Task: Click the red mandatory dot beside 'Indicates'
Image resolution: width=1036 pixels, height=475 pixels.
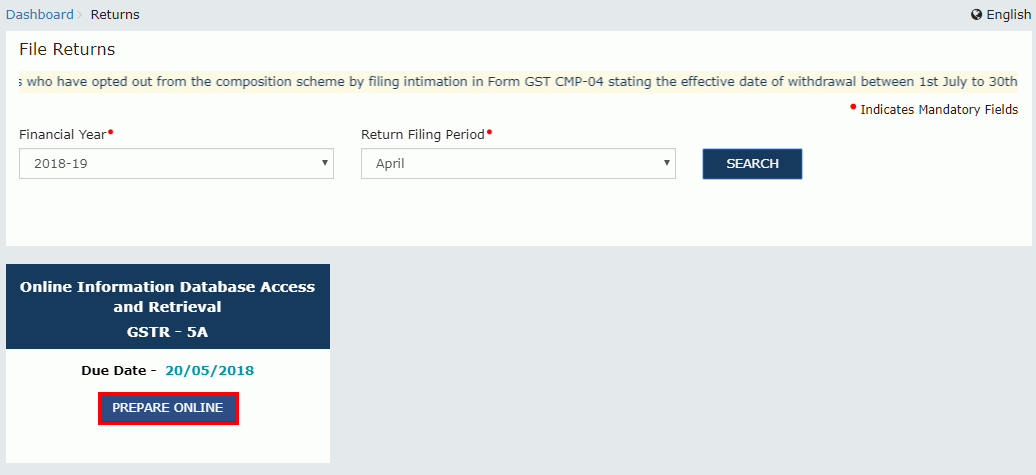Action: click(853, 106)
